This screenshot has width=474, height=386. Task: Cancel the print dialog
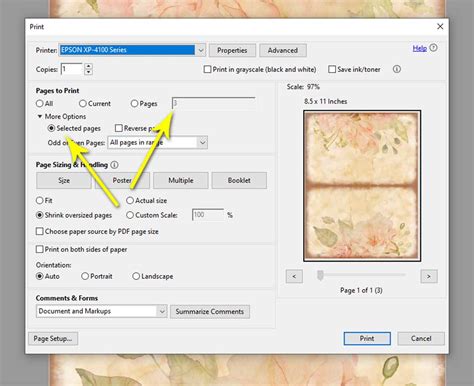pyautogui.click(x=421, y=338)
